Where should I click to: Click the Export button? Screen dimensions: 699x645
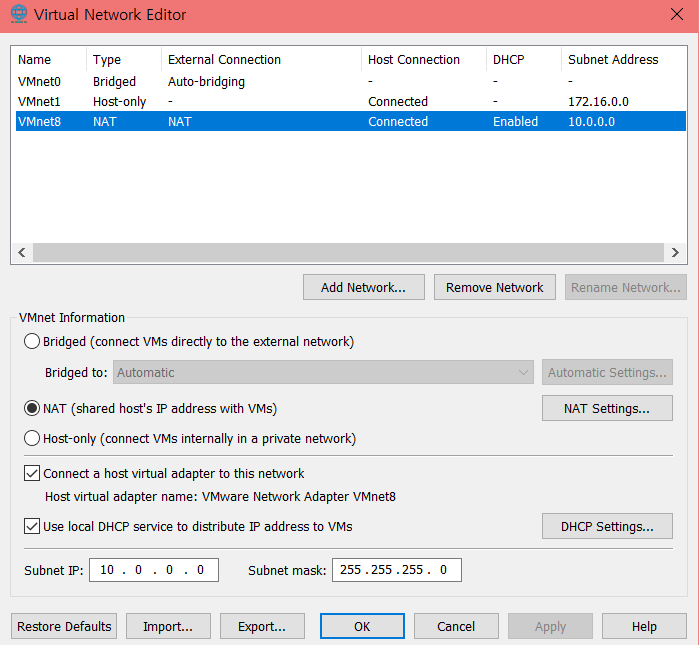(262, 626)
